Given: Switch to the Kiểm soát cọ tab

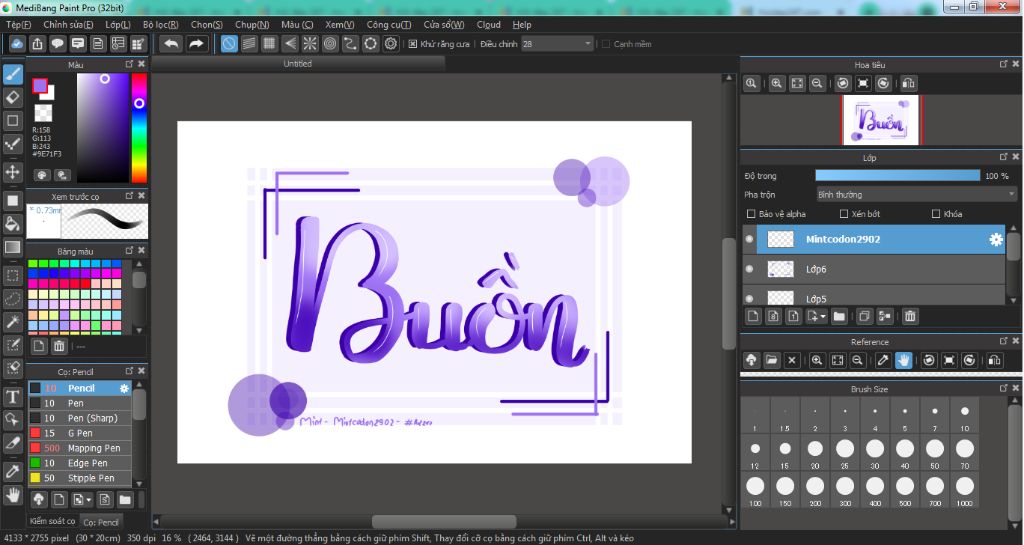Looking at the screenshot, I should 52,521.
